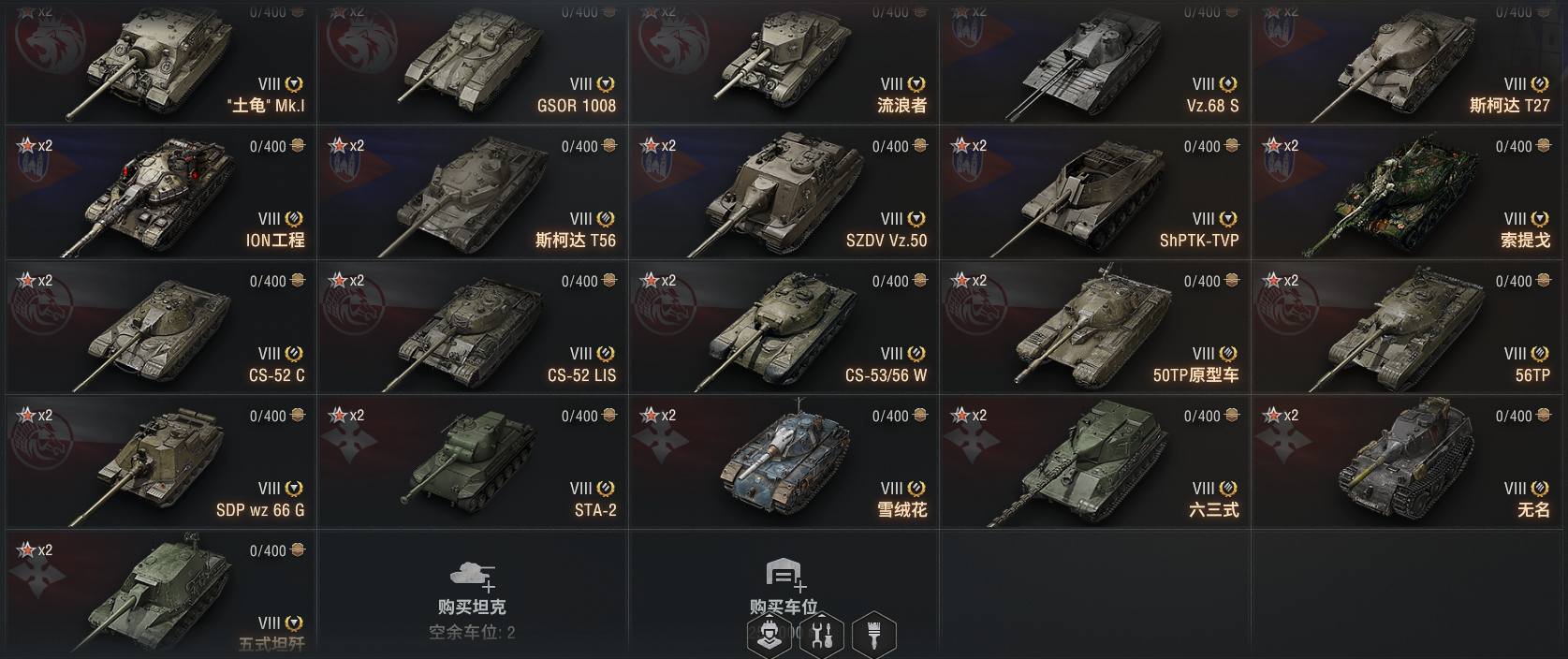Select the Vz.68 S tank
Screen dimensions: 1568x659
point(1094,61)
